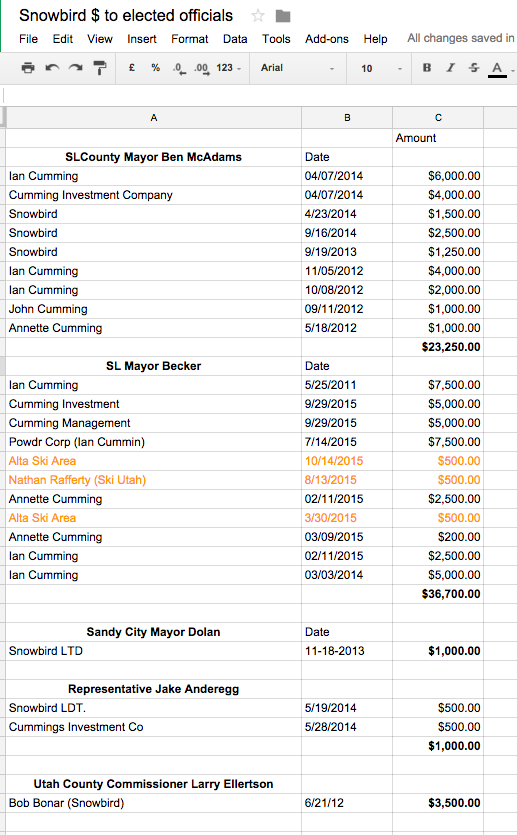This screenshot has height=835, width=517.
Task: Undo the last action
Action: (x=52, y=68)
